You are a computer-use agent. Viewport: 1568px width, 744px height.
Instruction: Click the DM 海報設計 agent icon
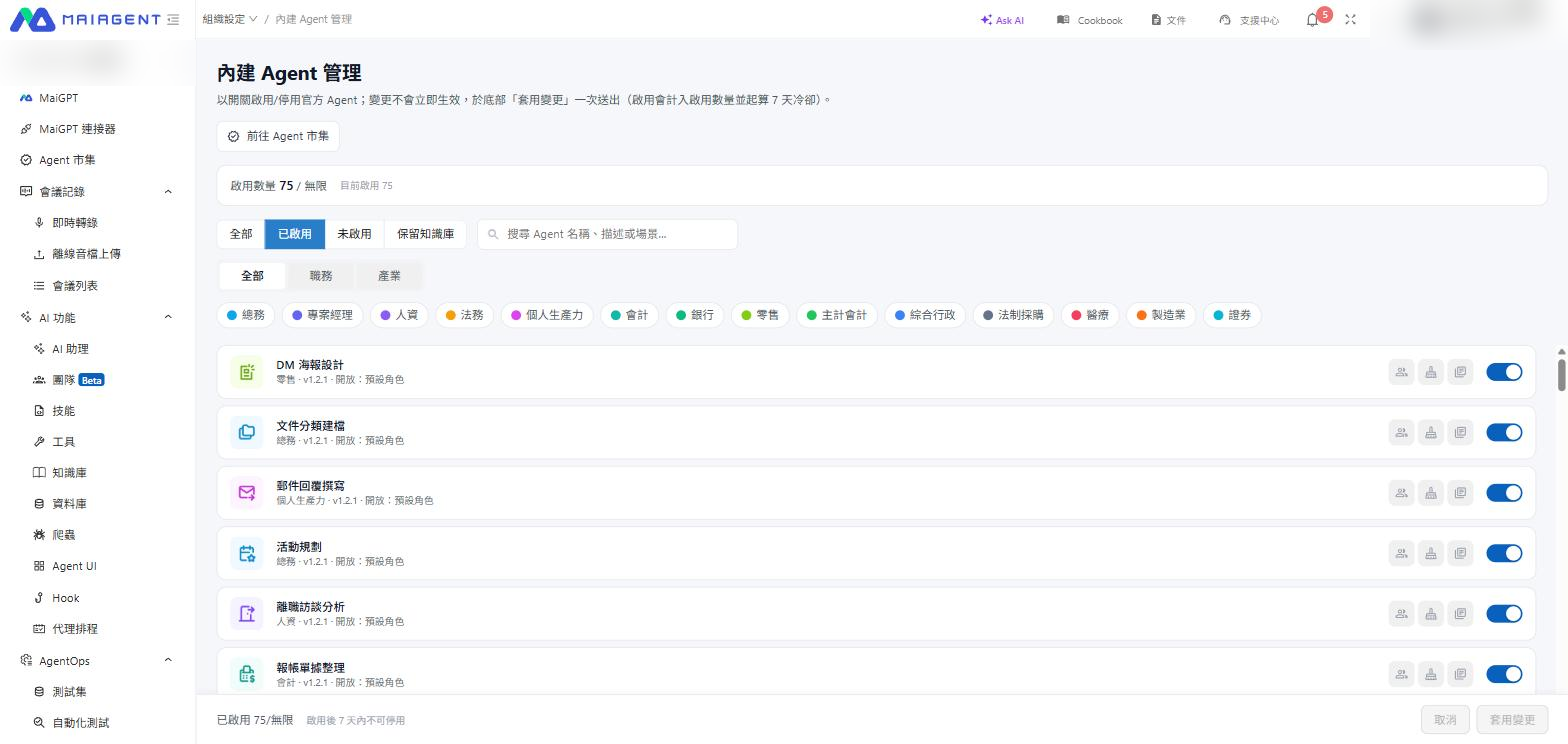click(247, 372)
